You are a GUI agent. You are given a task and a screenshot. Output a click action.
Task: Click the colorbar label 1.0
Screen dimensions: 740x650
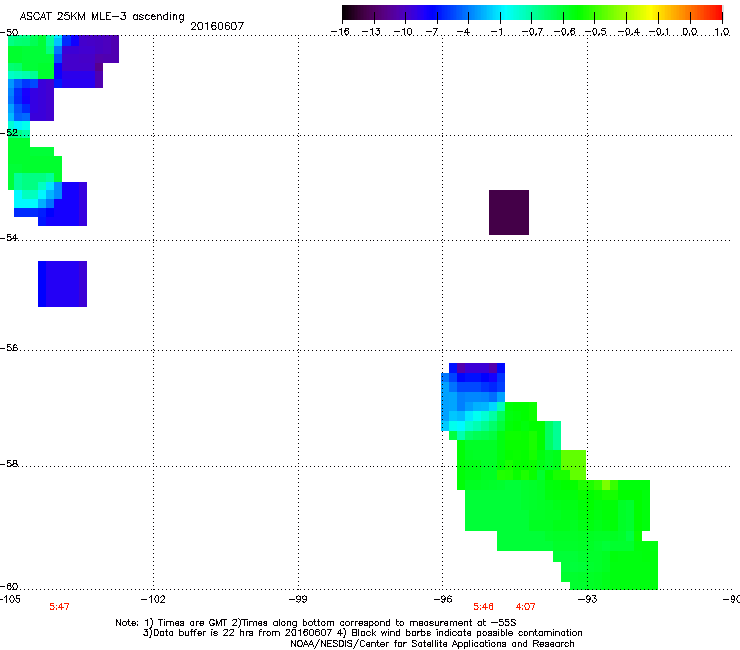722,32
